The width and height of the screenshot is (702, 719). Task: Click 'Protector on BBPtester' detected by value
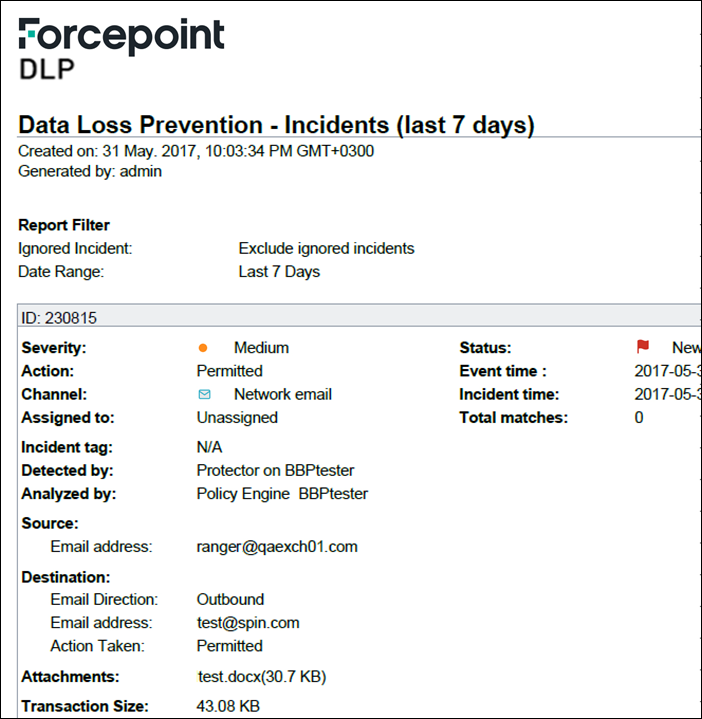click(x=275, y=470)
